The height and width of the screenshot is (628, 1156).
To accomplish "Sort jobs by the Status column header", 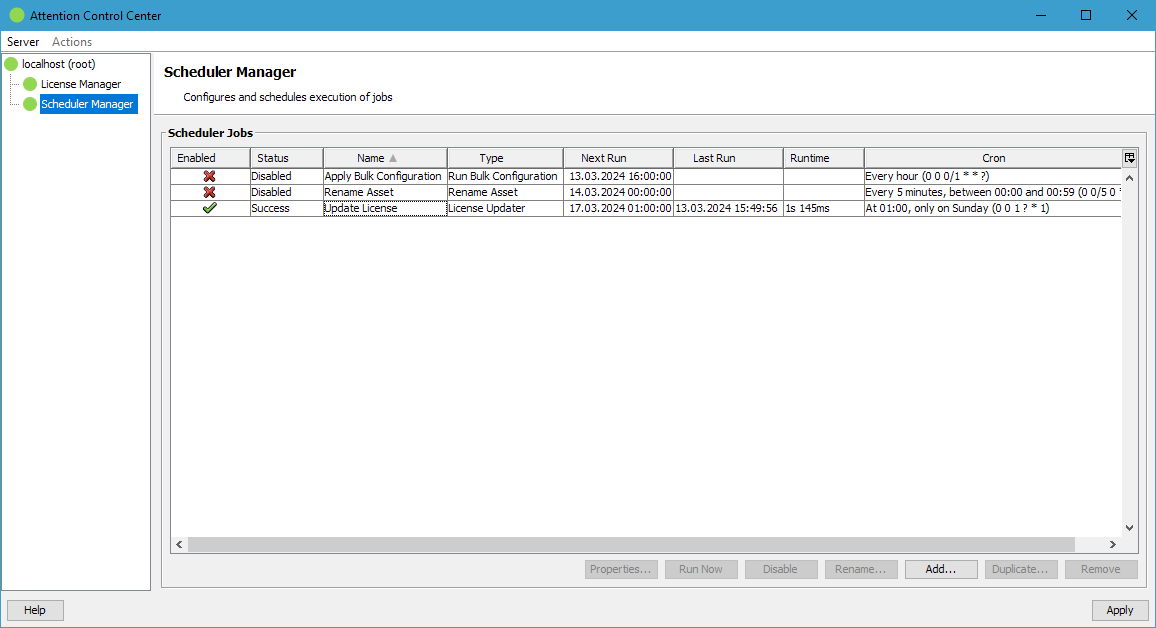I will click(287, 158).
